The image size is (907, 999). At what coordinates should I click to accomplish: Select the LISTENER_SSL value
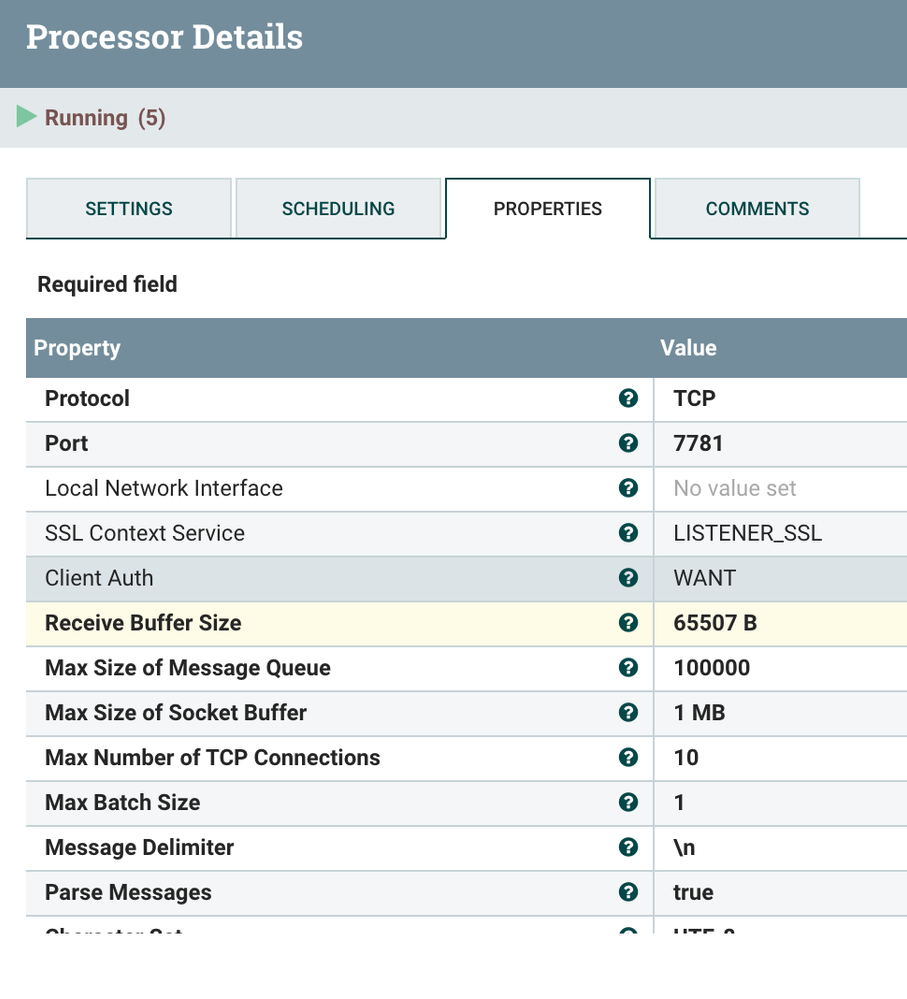point(748,533)
